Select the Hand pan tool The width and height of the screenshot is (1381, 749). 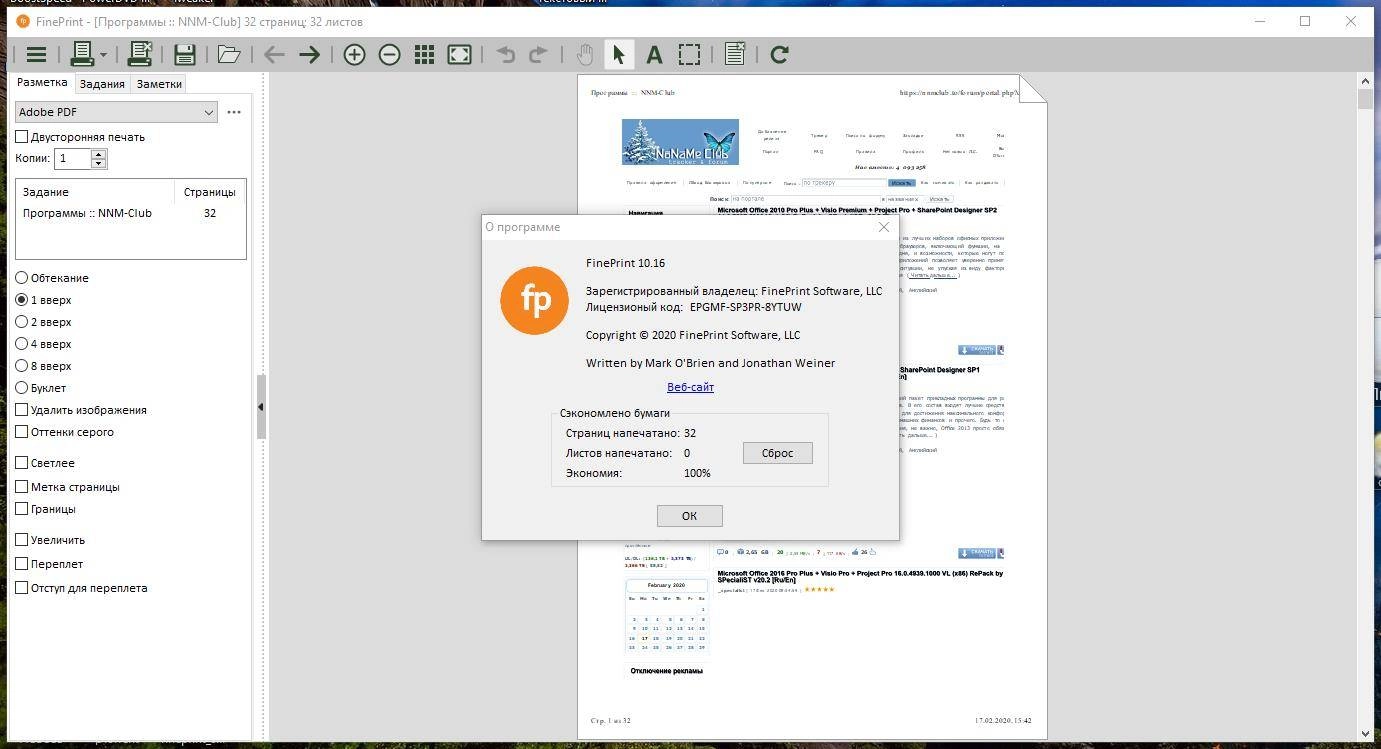pyautogui.click(x=584, y=55)
